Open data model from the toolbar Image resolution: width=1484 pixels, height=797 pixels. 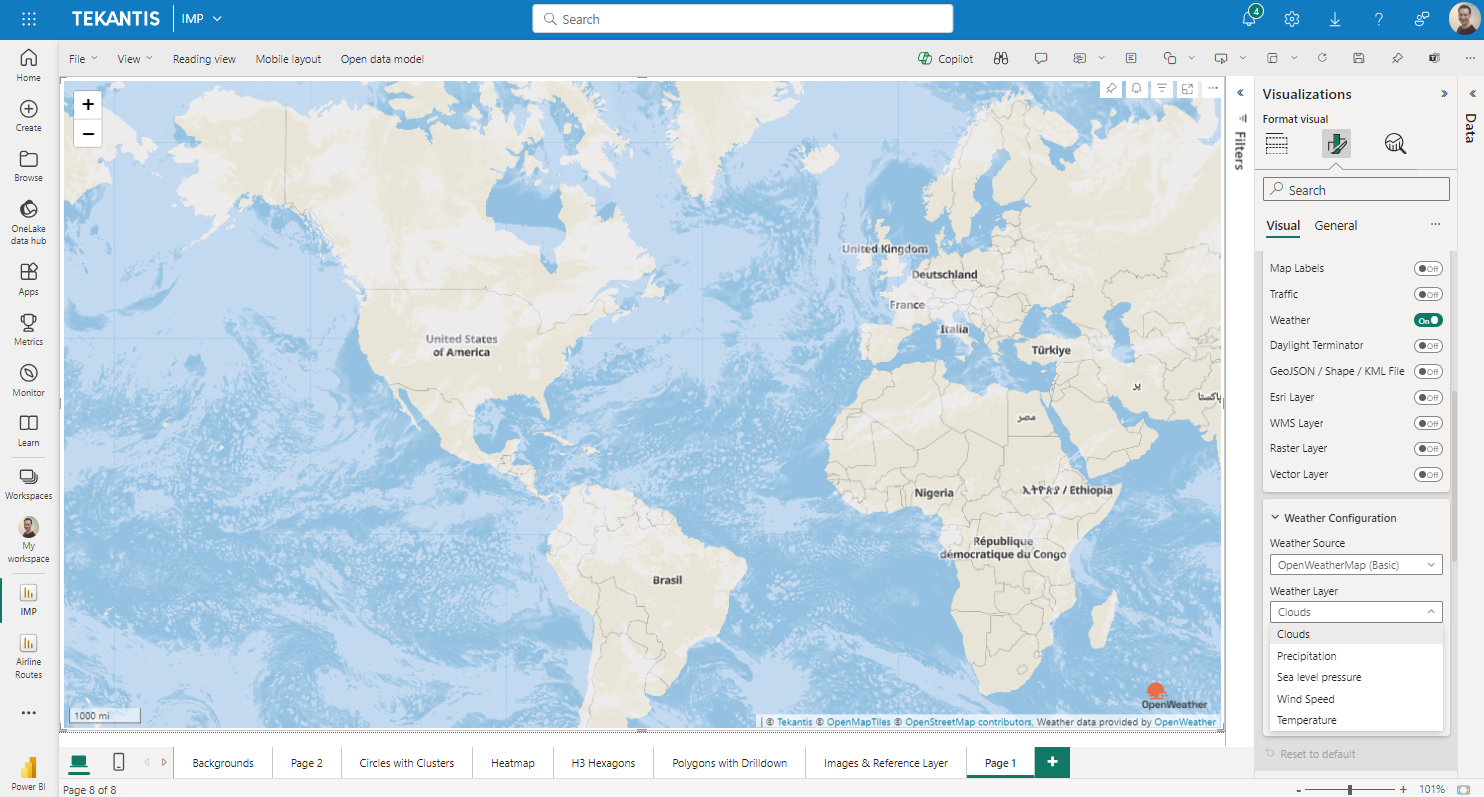[x=381, y=58]
